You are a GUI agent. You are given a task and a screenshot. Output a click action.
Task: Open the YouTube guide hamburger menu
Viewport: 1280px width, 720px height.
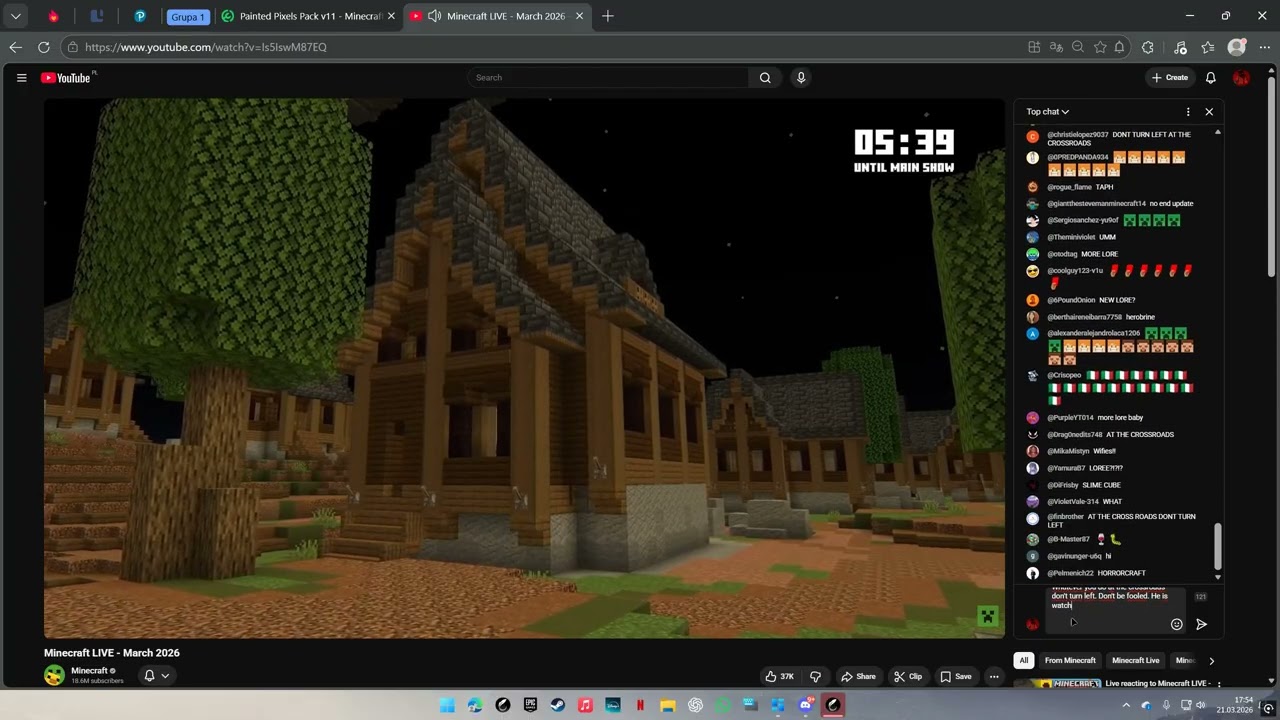click(21, 77)
